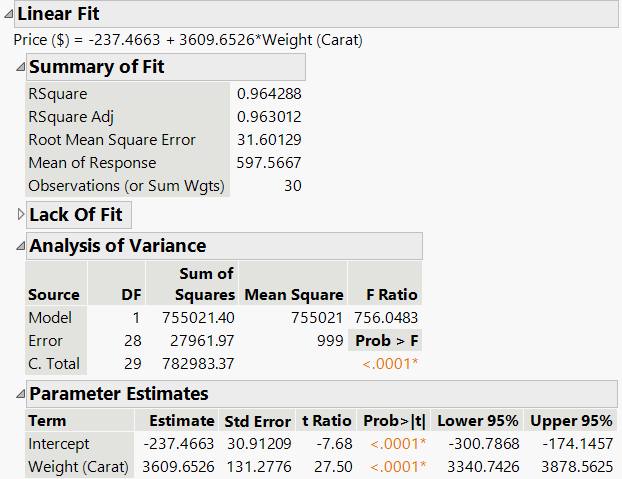The height and width of the screenshot is (479, 622).
Task: Select Mean of Response value 597.5667
Action: point(269,163)
